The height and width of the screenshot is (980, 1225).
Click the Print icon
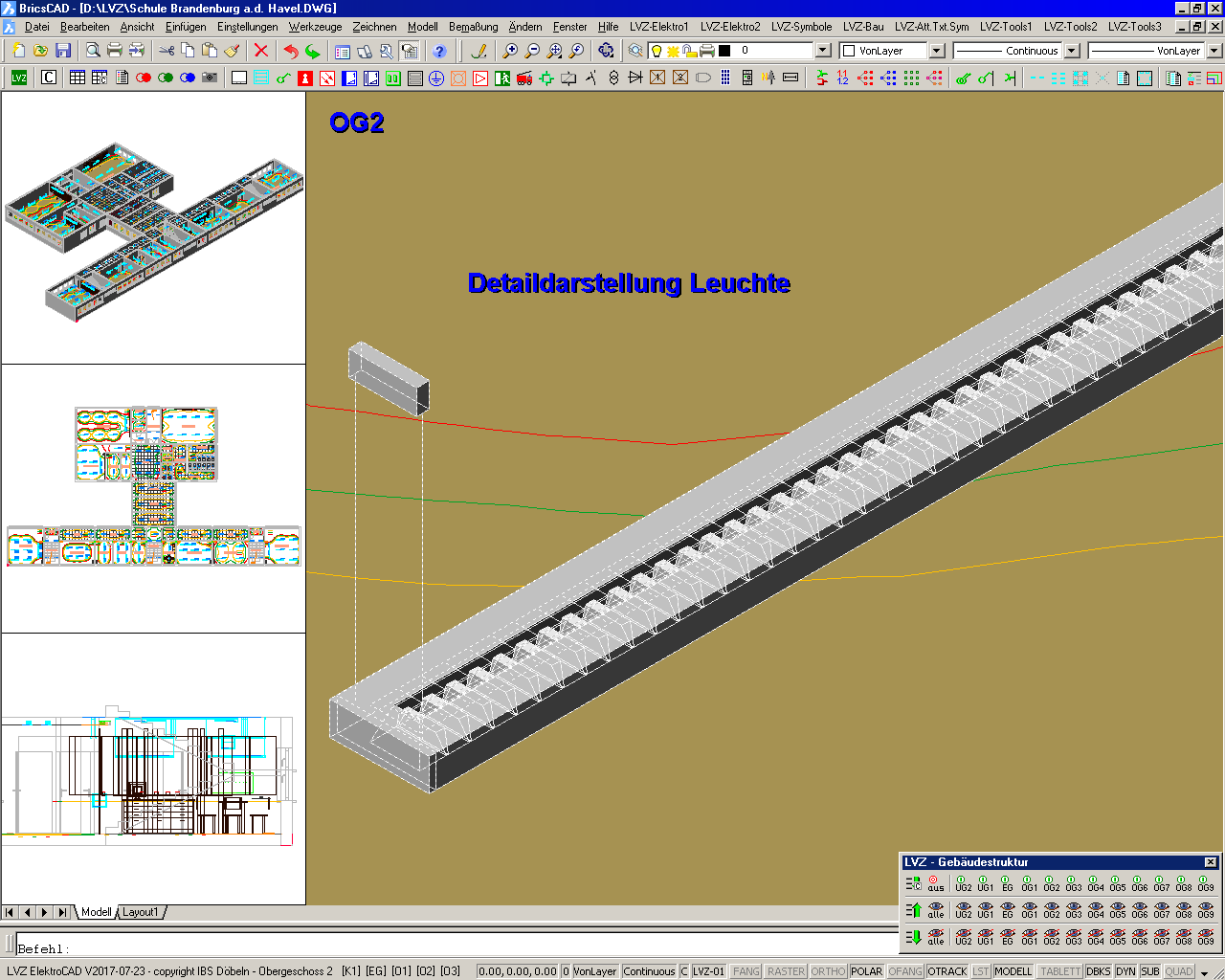click(x=115, y=51)
